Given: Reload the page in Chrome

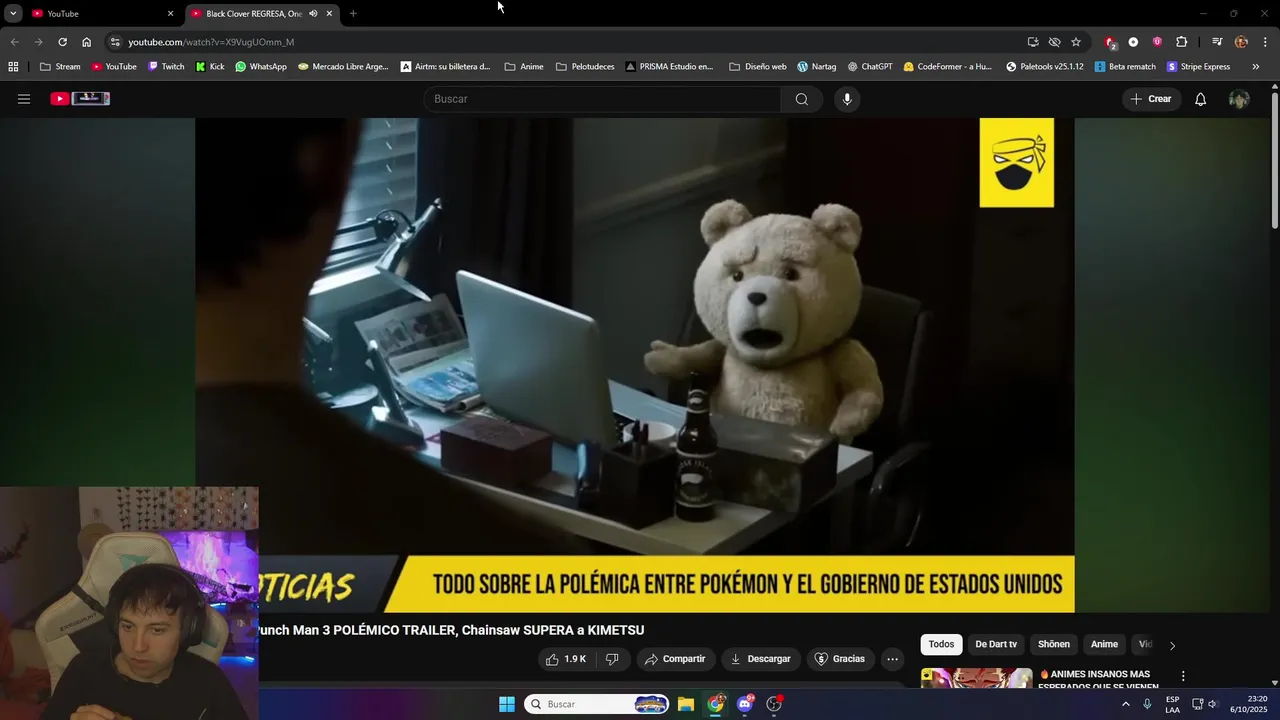Looking at the screenshot, I should click(x=62, y=42).
